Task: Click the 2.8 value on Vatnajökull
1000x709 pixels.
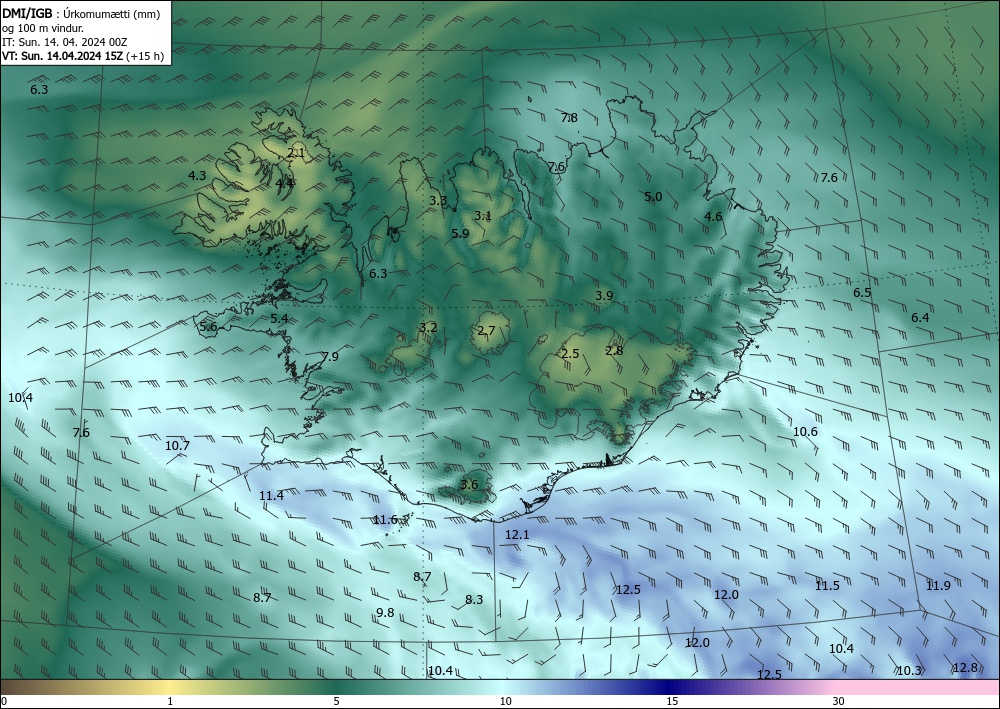Action: [614, 350]
